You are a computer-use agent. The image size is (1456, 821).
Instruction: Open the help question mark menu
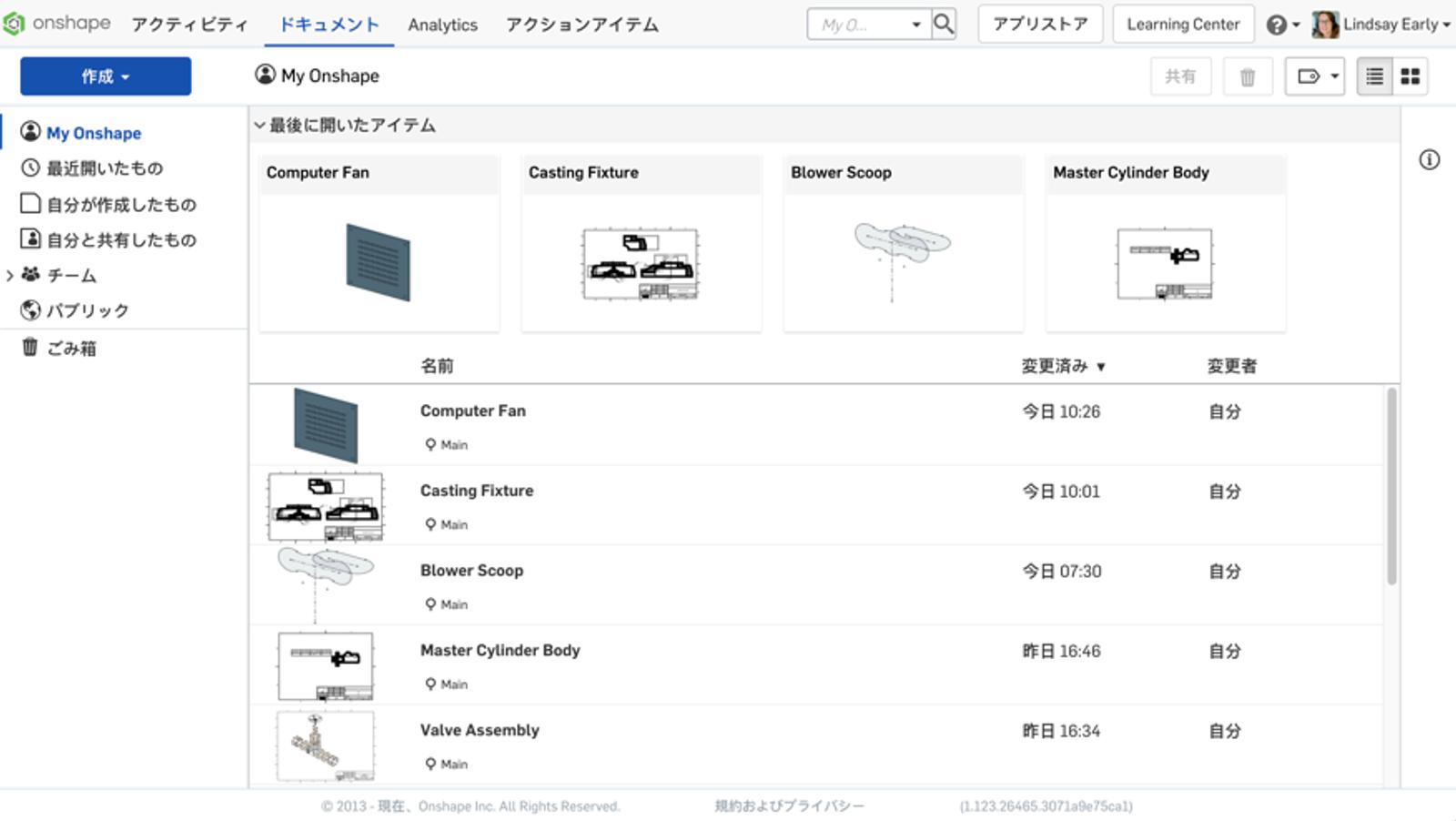(1281, 25)
